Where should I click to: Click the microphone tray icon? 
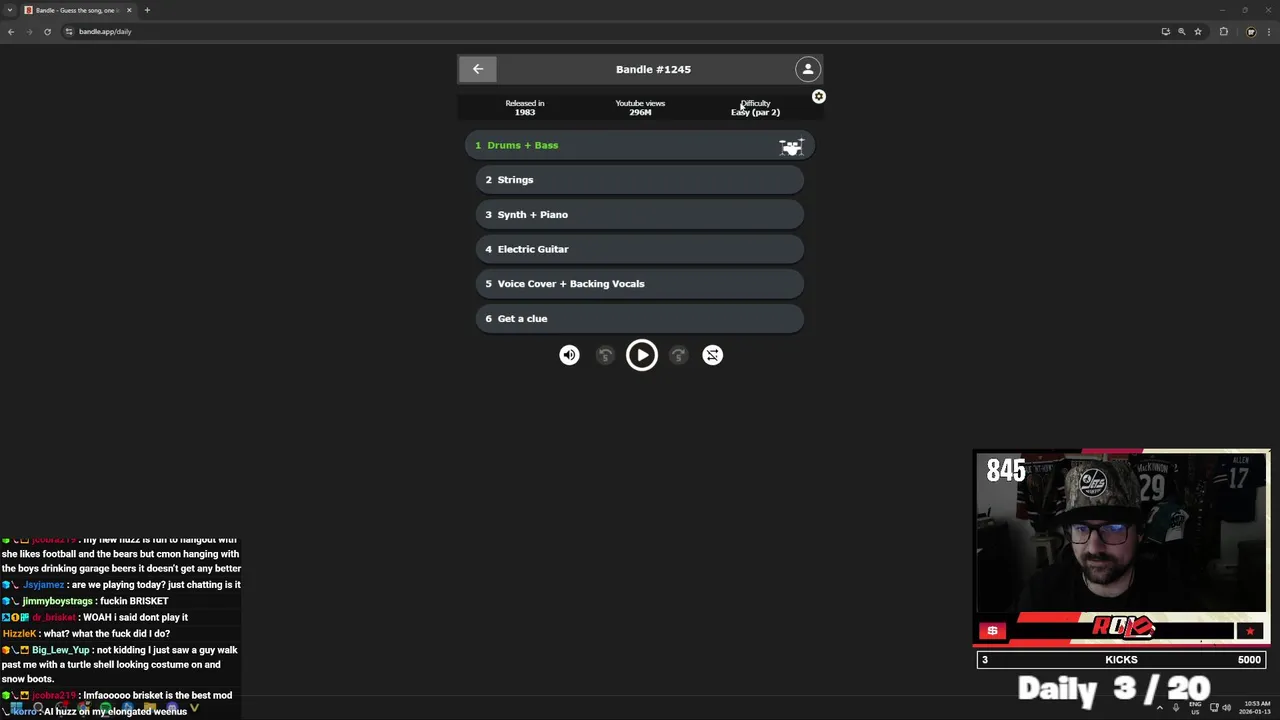tap(1177, 708)
